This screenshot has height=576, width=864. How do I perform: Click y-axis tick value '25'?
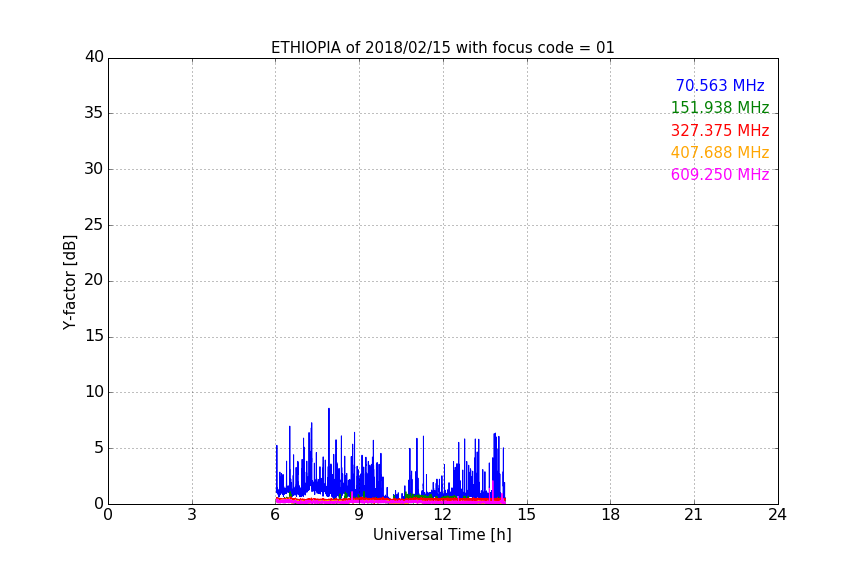(94, 225)
